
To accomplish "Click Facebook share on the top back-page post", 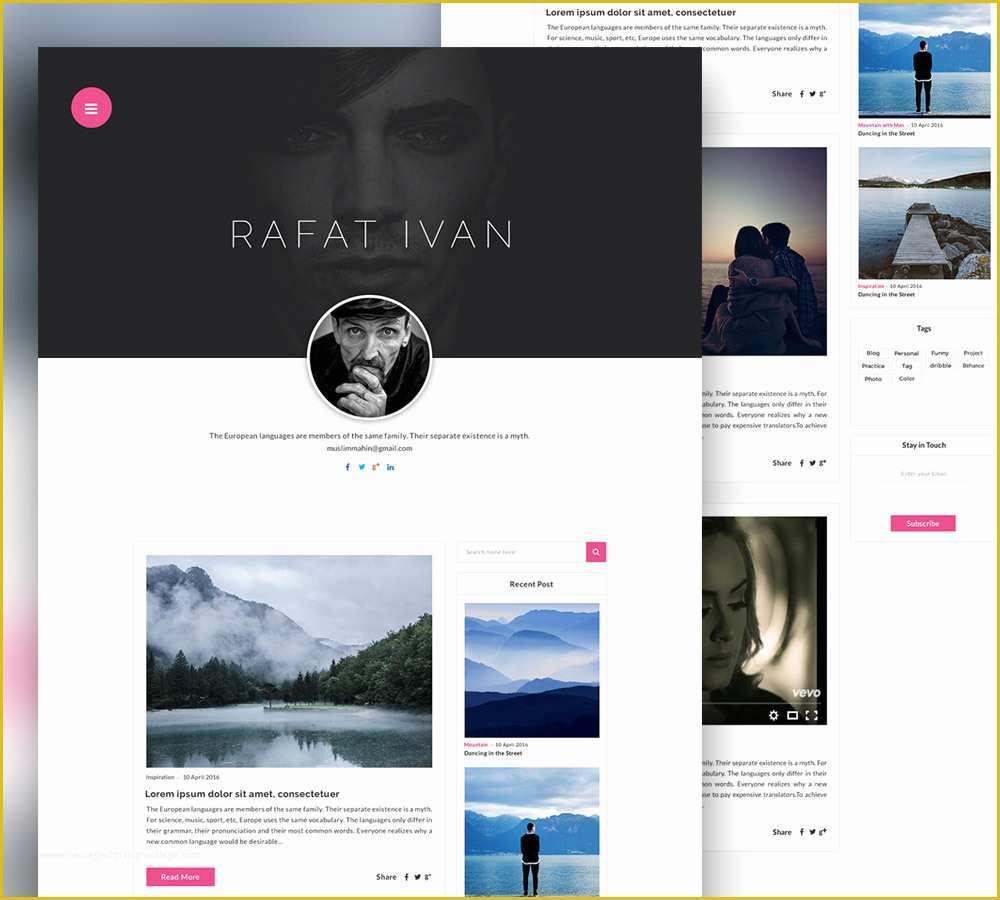I will pyautogui.click(x=802, y=94).
